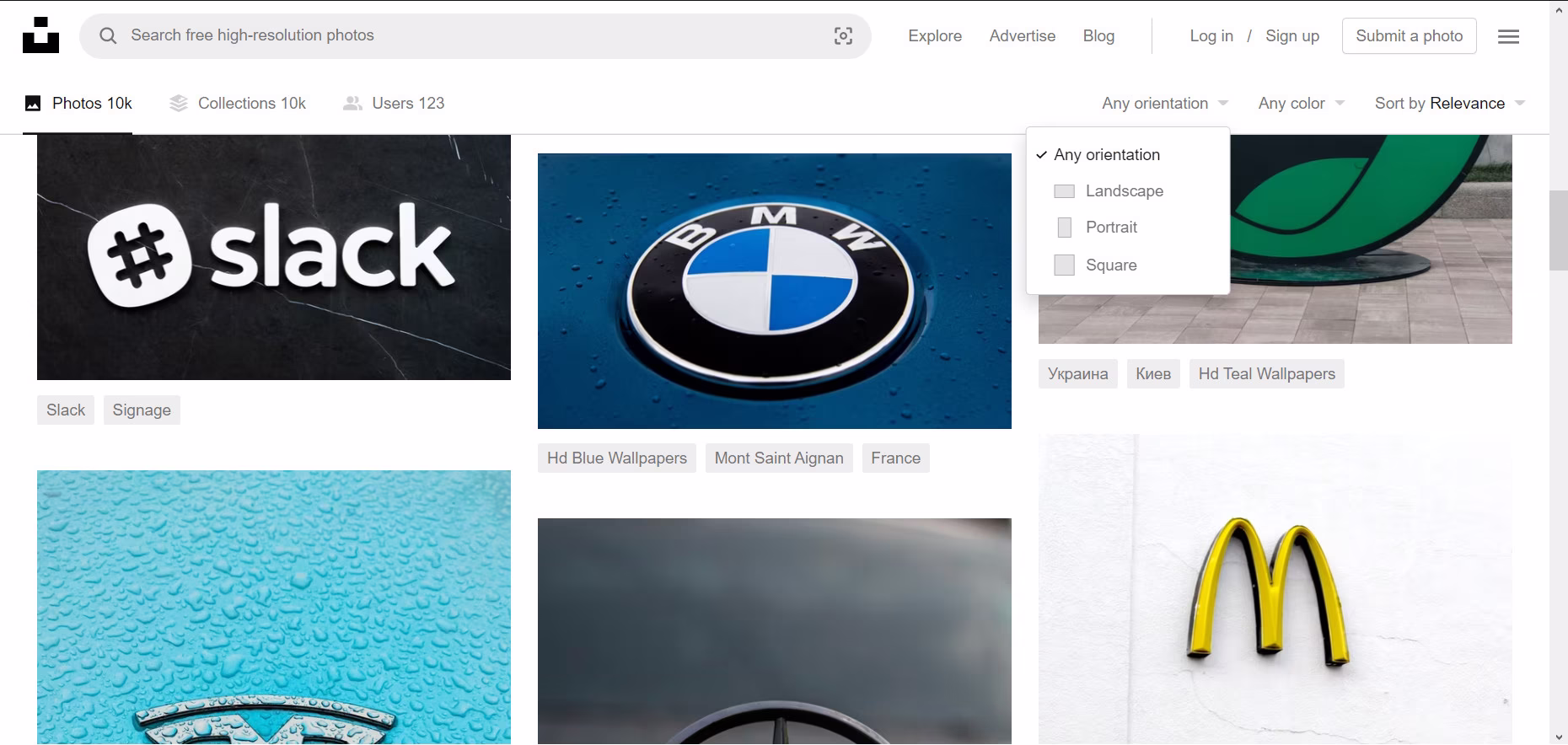Image resolution: width=1568 pixels, height=745 pixels.
Task: Click the Hd Blue Wallpapers tag
Action: click(617, 458)
